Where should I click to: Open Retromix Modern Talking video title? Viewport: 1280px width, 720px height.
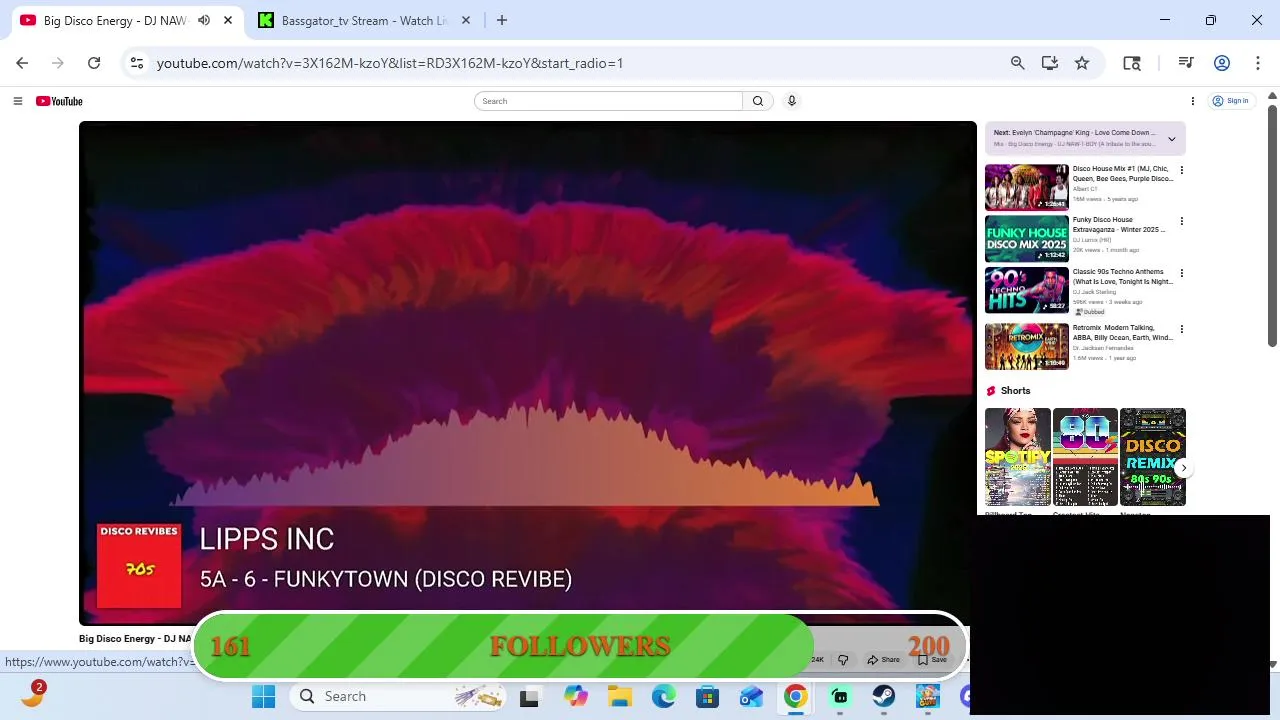pos(1122,333)
